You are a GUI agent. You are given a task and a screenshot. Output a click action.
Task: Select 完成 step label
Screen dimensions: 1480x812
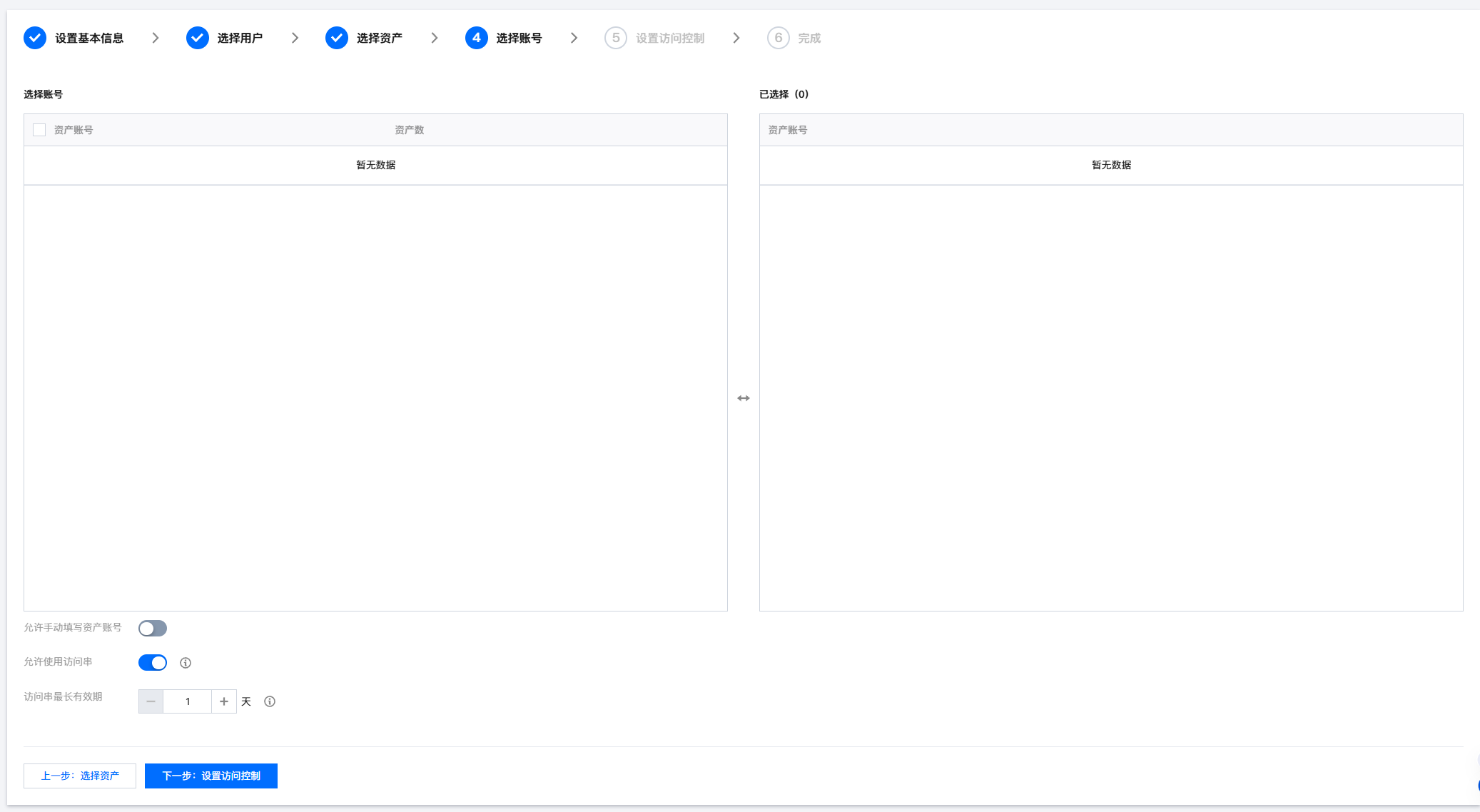click(x=809, y=38)
